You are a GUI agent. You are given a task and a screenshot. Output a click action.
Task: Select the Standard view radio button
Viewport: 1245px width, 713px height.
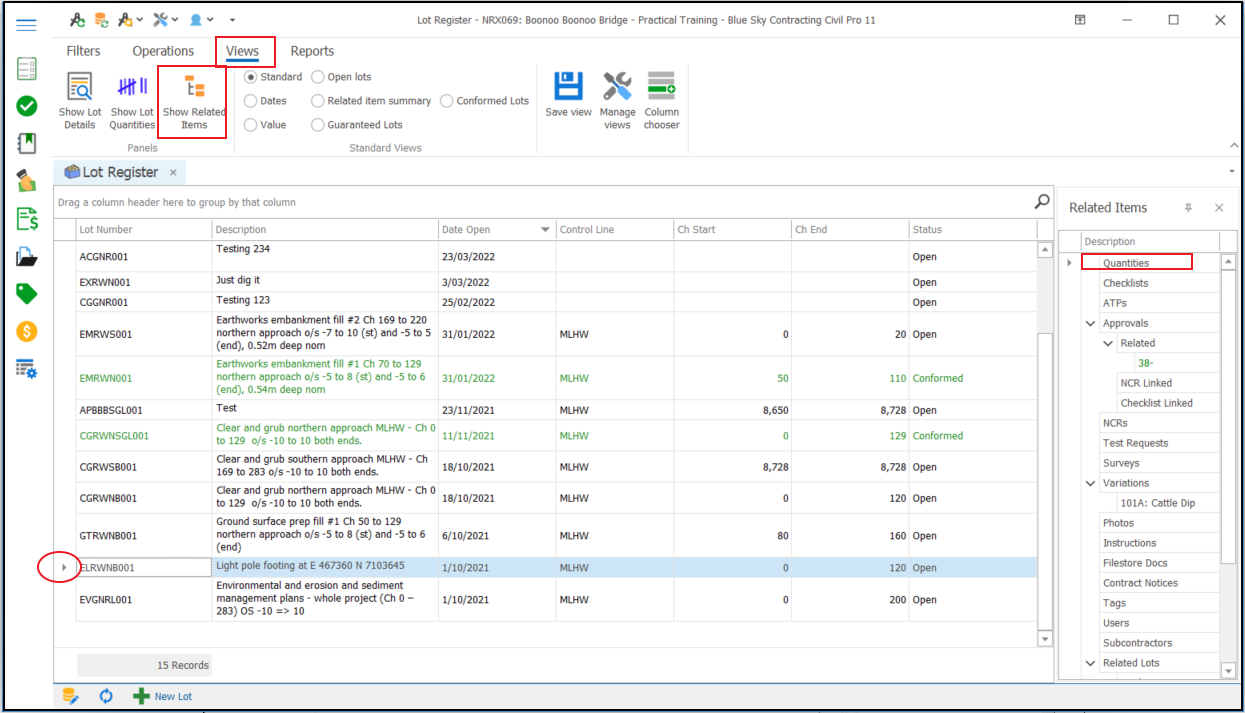pyautogui.click(x=251, y=77)
